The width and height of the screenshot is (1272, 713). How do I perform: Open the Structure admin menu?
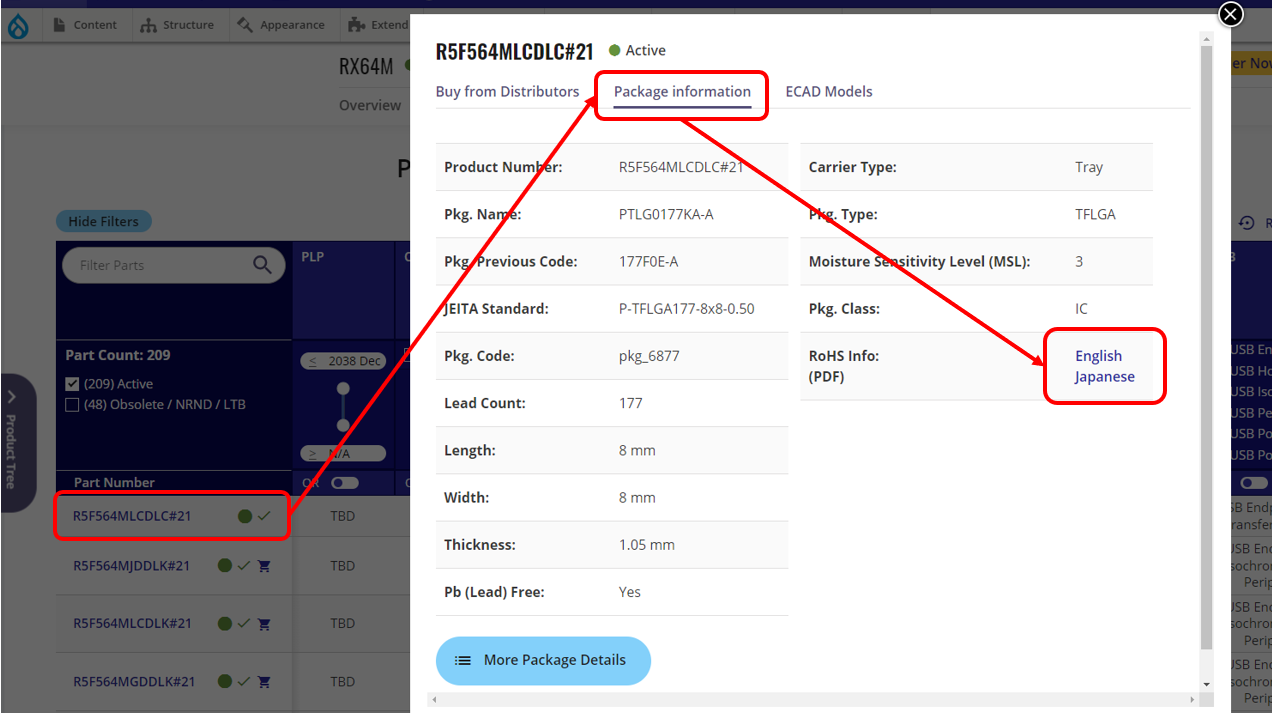click(x=177, y=25)
